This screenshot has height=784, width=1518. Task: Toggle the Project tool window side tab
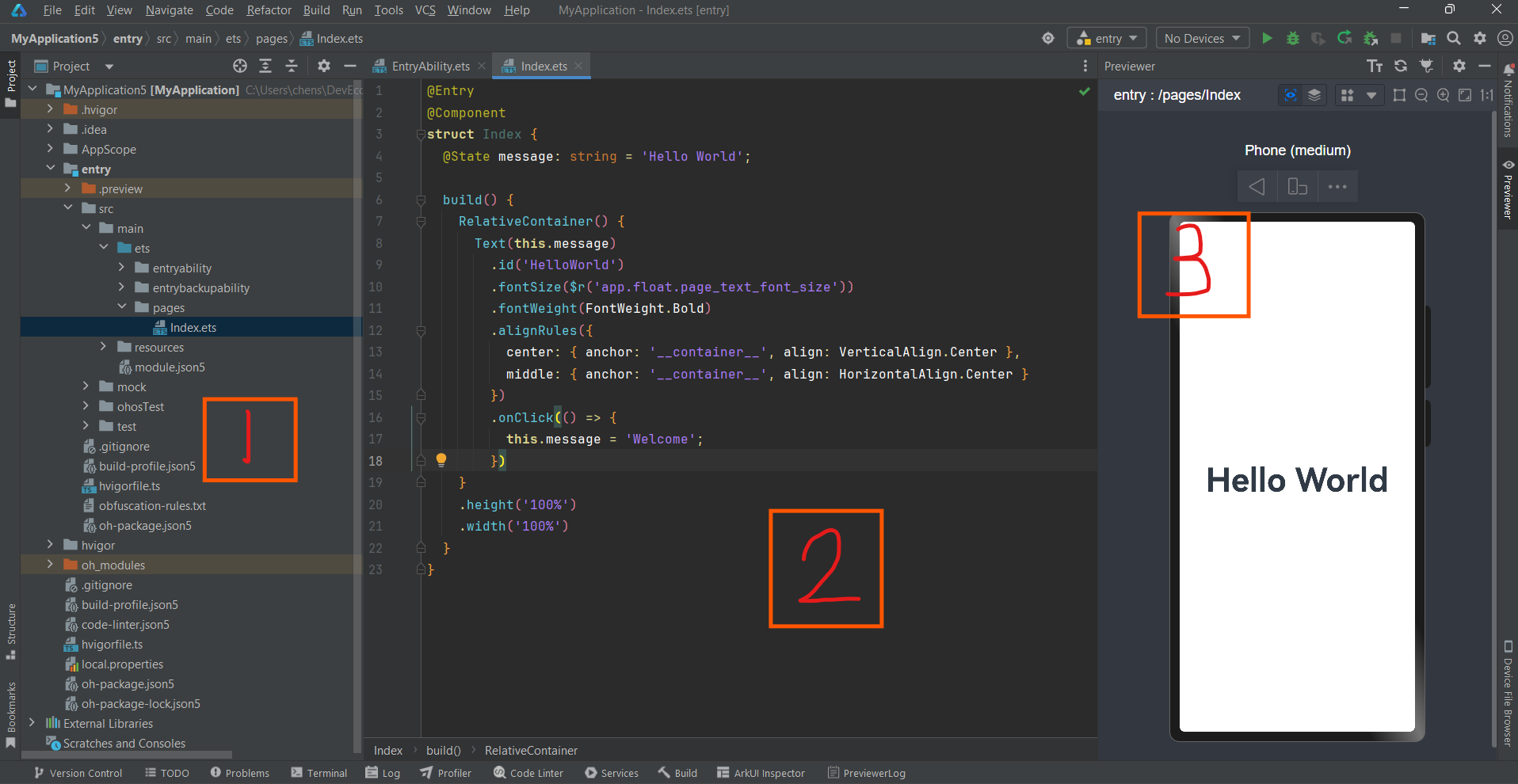(x=10, y=85)
